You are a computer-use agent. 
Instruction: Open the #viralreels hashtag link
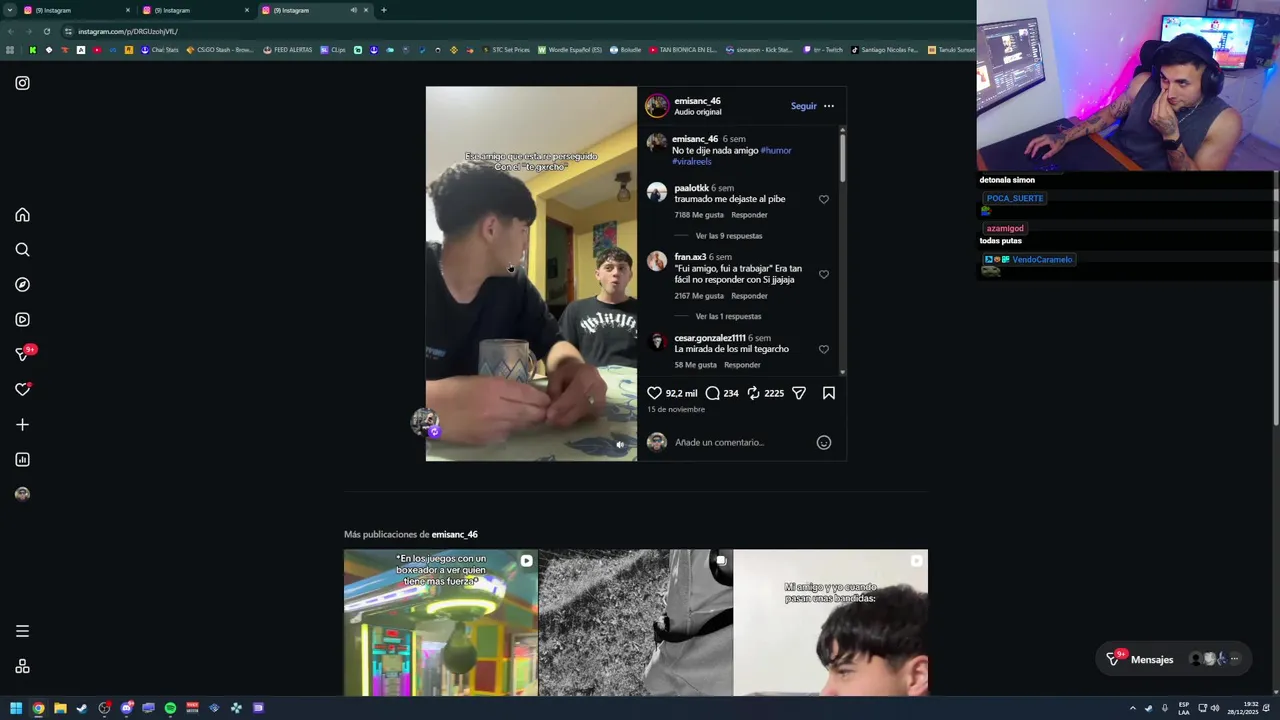click(x=692, y=162)
